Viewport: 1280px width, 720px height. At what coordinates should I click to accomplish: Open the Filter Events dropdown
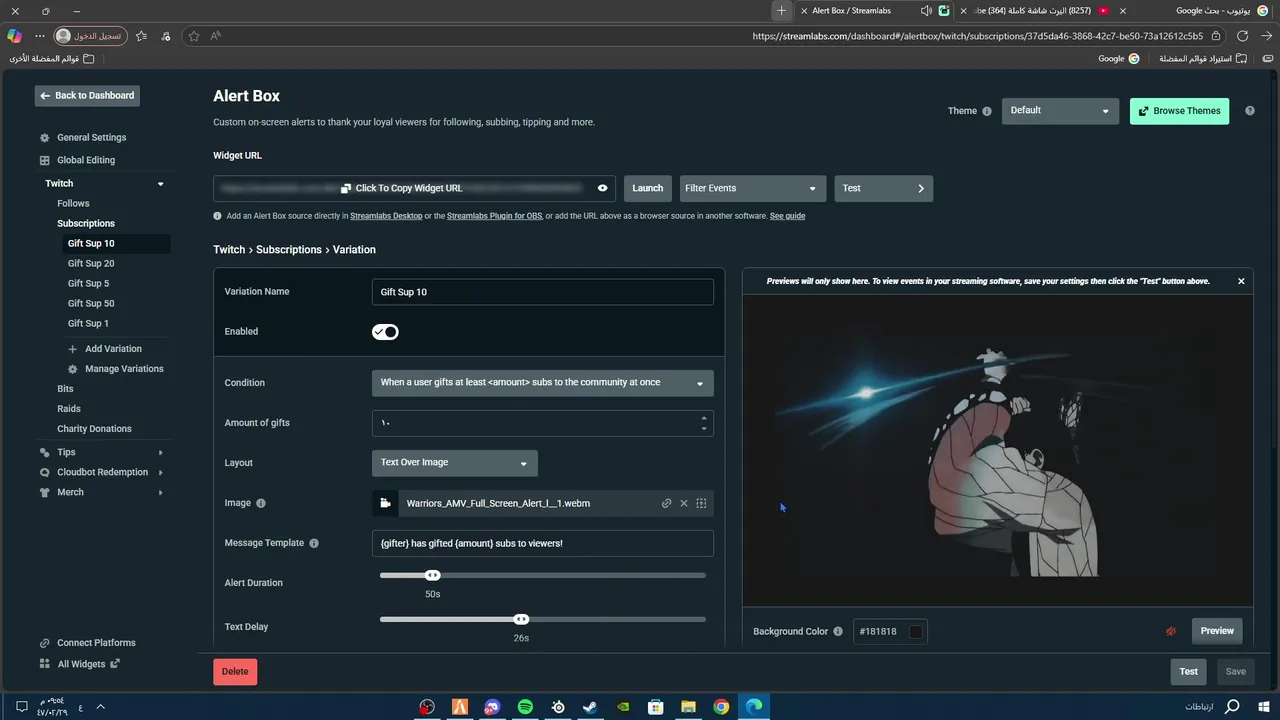[x=752, y=188]
